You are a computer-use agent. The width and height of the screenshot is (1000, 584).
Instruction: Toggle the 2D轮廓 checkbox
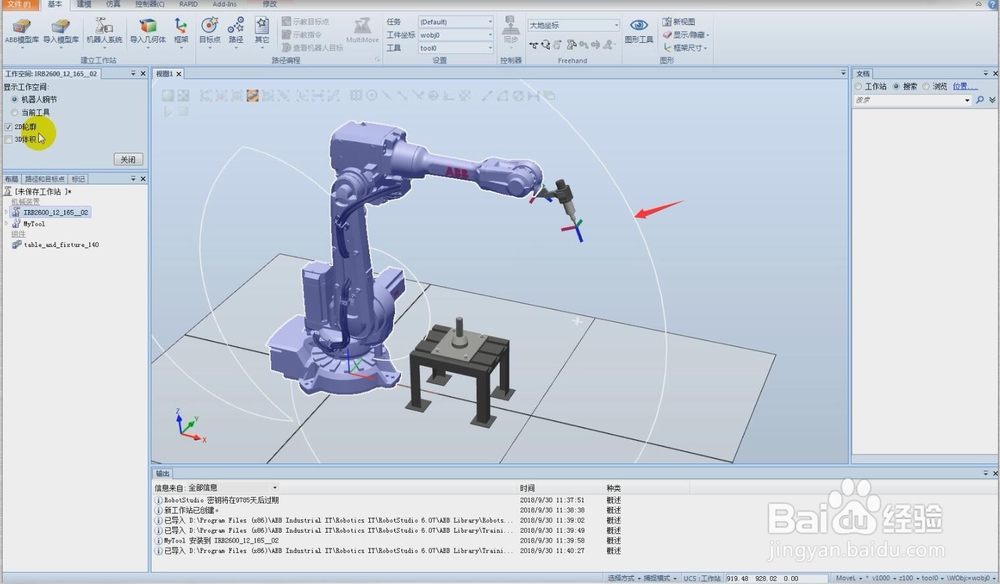[8, 127]
